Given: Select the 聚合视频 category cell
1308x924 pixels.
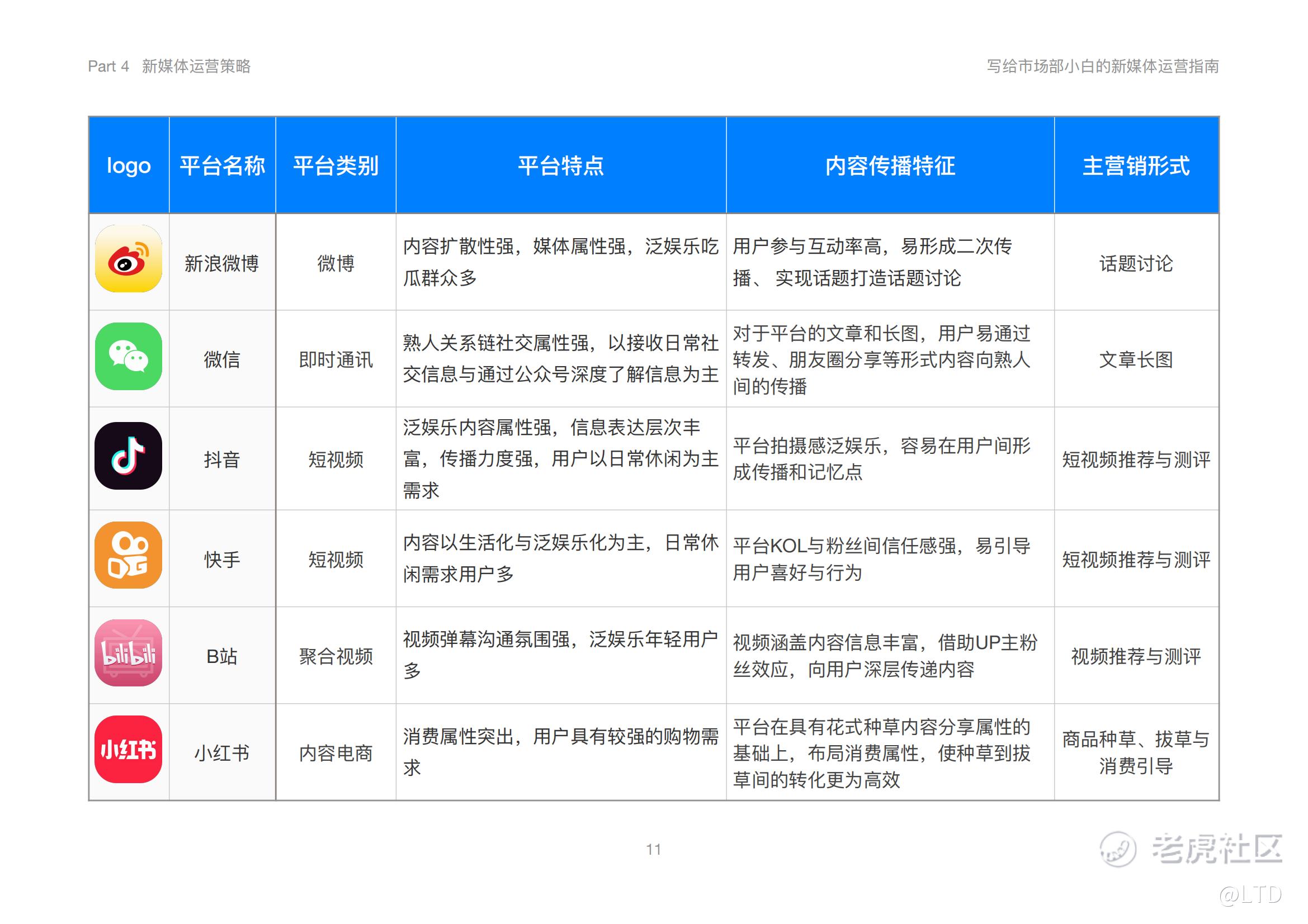Looking at the screenshot, I should 336,656.
